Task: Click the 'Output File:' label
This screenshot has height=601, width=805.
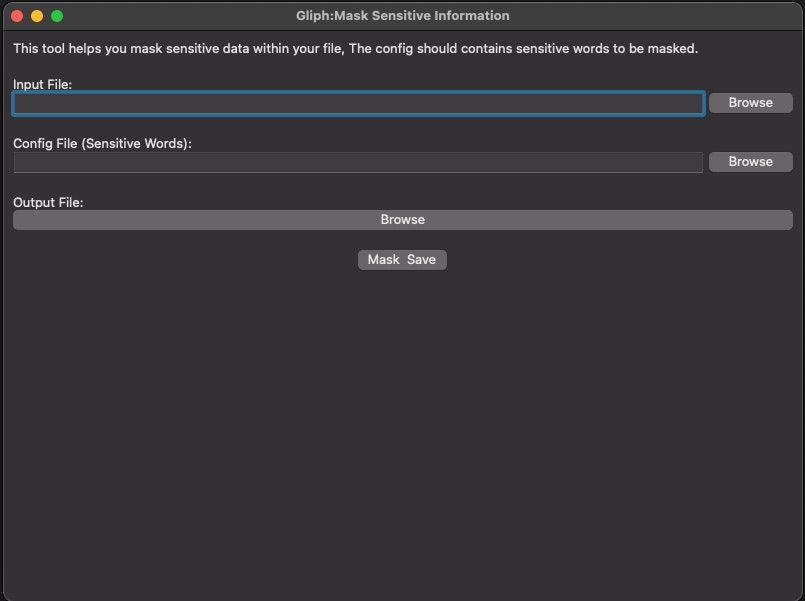Action: (48, 202)
